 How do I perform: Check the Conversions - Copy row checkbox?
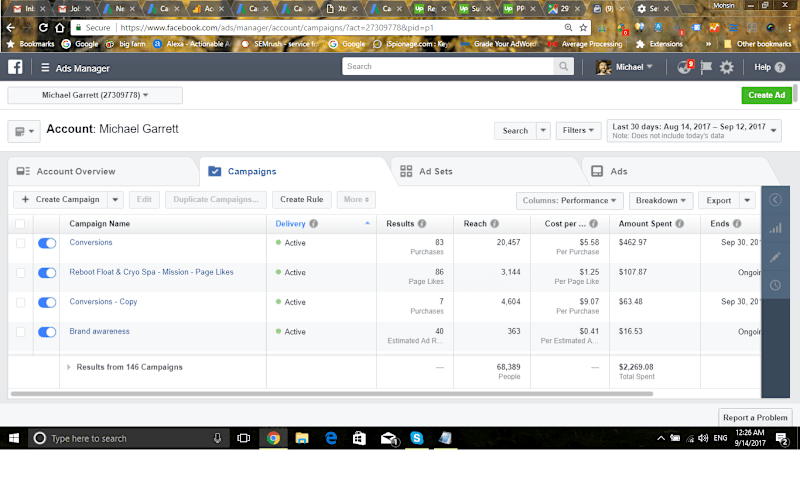tap(20, 302)
